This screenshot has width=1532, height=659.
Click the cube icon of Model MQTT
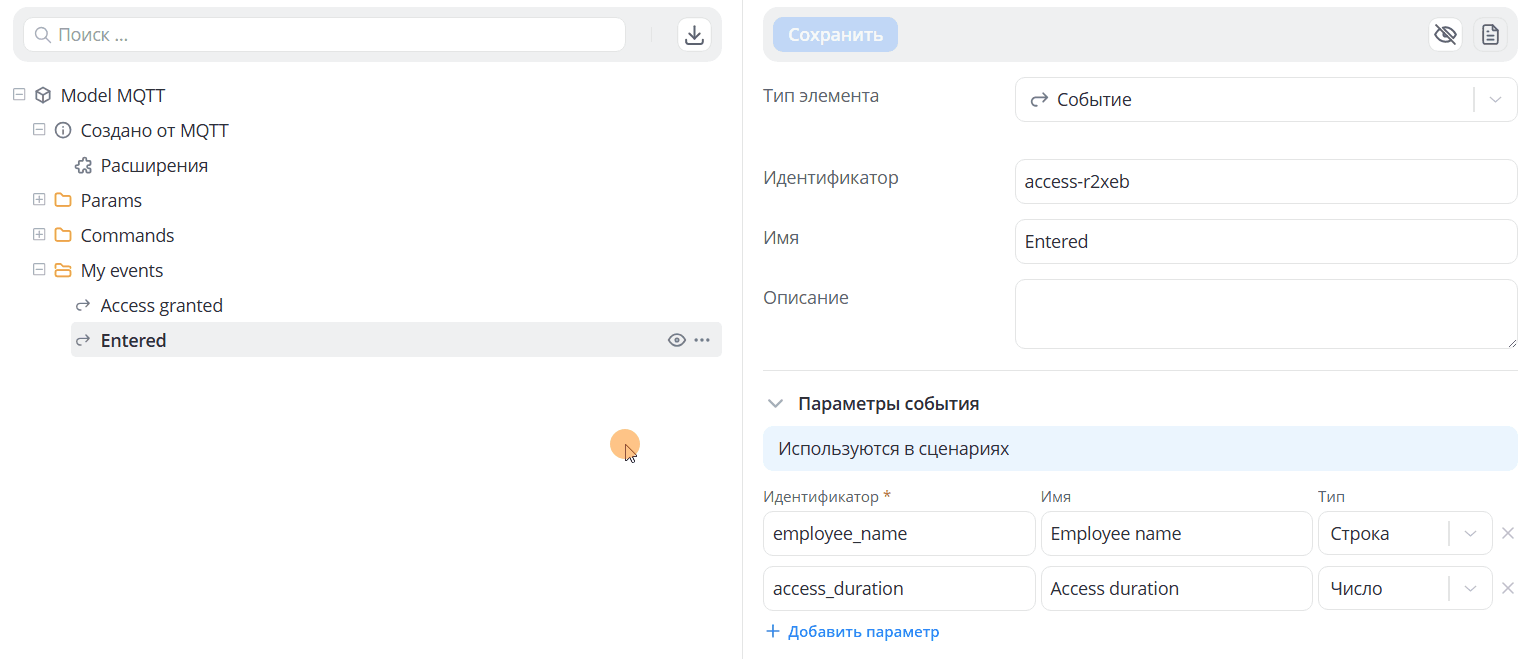pyautogui.click(x=43, y=96)
